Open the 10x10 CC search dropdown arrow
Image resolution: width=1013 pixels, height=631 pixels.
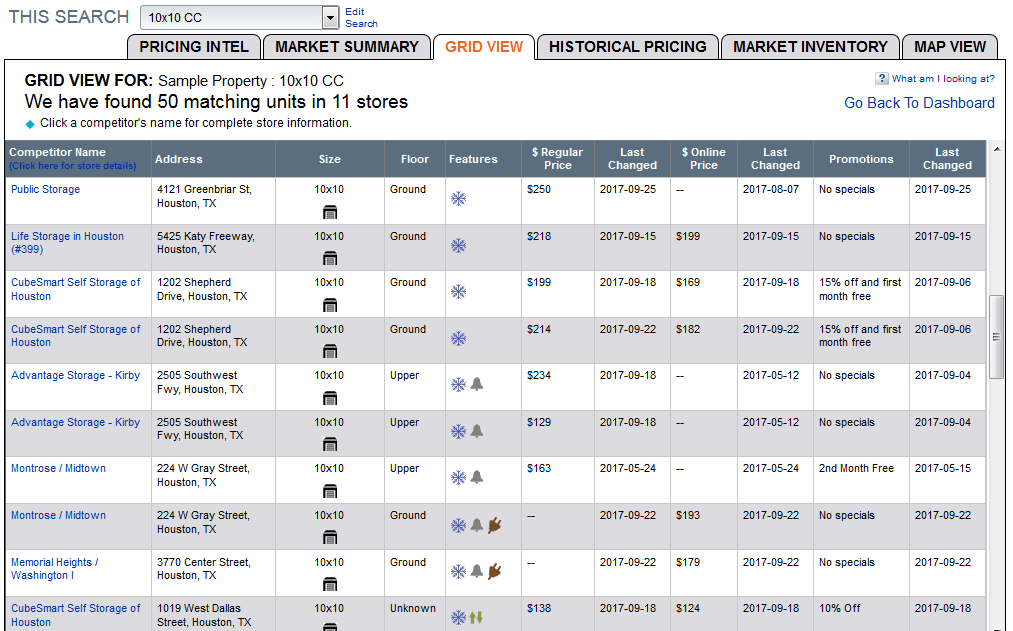[x=330, y=18]
